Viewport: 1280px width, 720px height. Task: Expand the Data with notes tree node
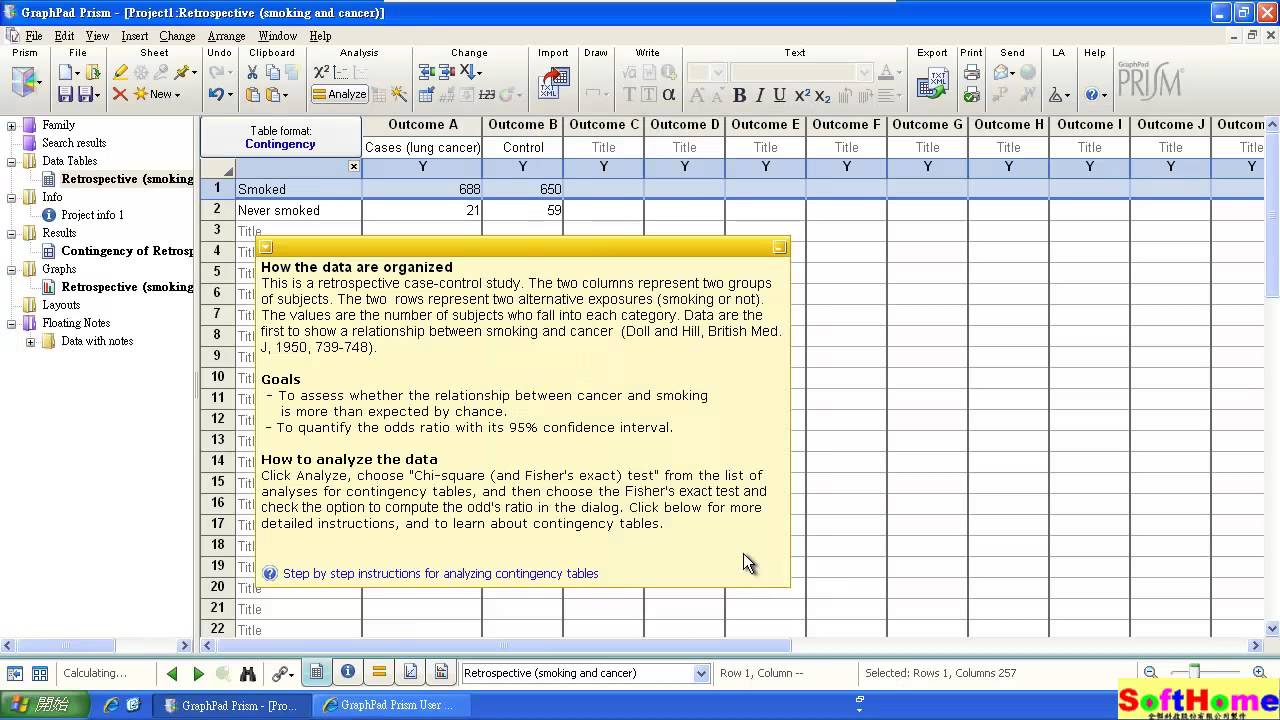31,342
